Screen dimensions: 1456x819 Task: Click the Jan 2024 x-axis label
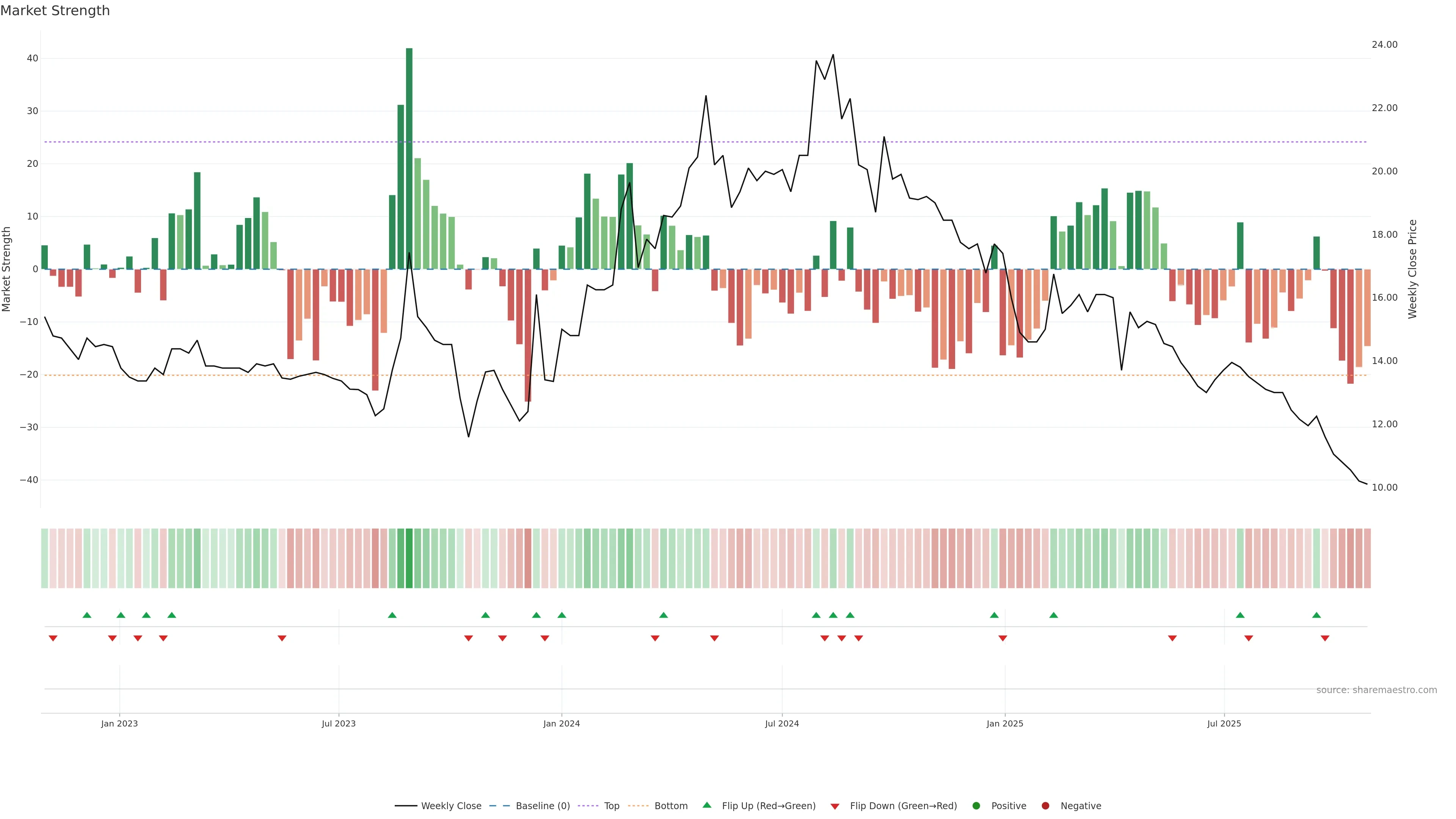tap(561, 723)
